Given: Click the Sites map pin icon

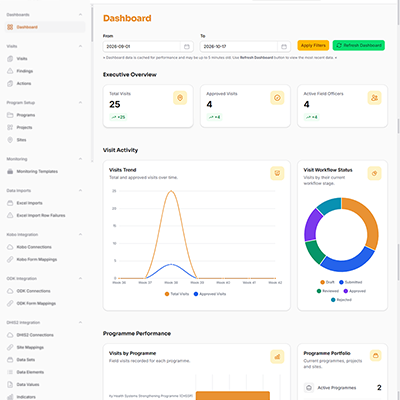Looking at the screenshot, I should click(10, 140).
